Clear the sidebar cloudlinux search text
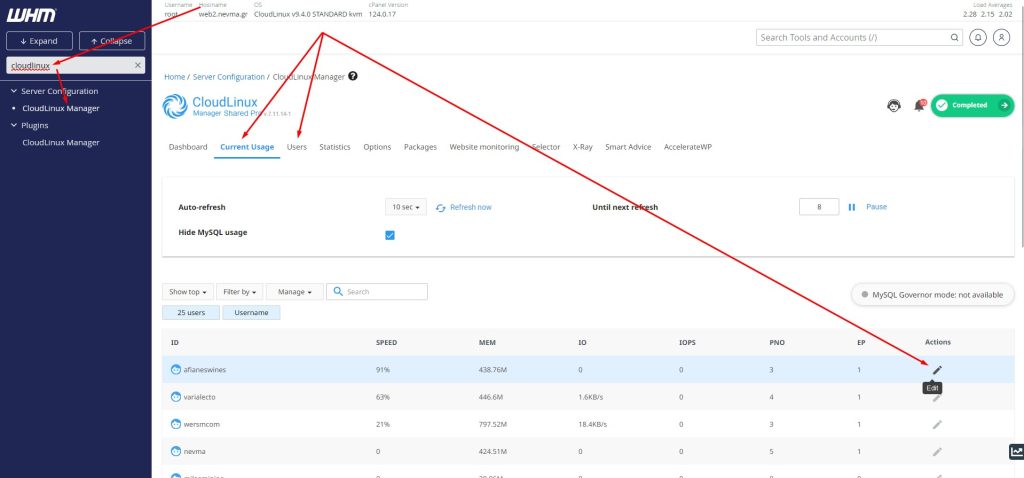 [x=138, y=65]
